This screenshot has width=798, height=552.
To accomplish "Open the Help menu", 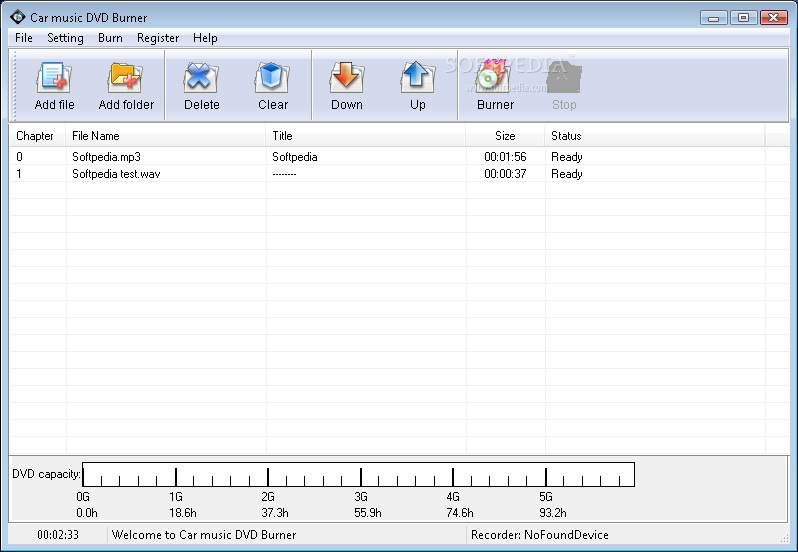I will [205, 38].
